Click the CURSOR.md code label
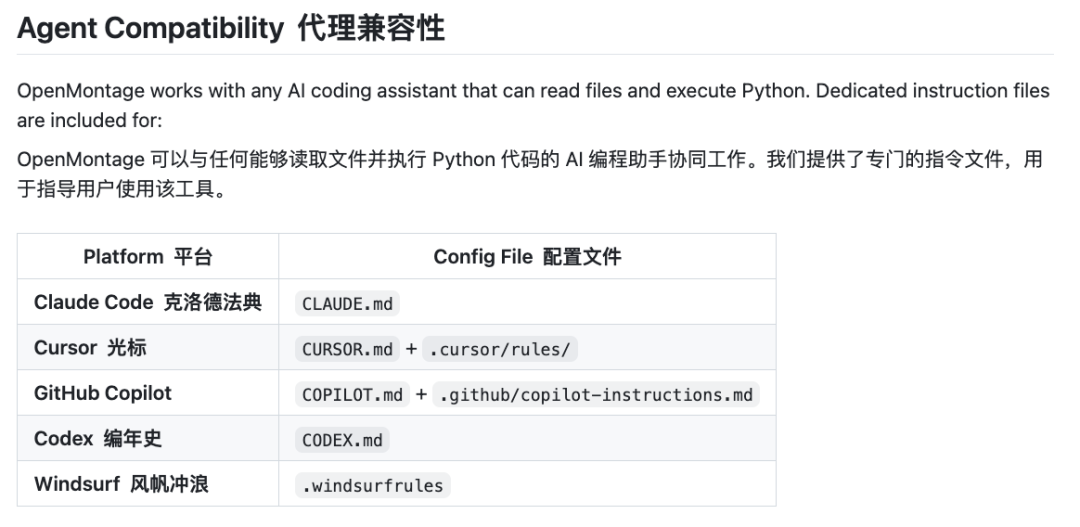Viewport: 1080px width, 527px height. pyautogui.click(x=347, y=349)
